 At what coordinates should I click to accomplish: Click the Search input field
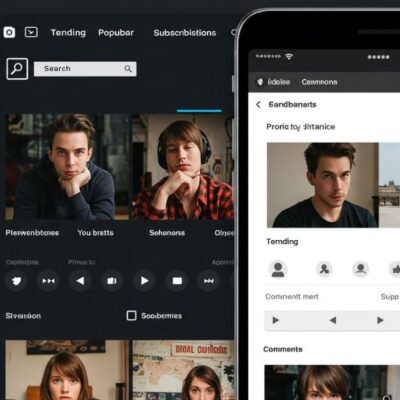click(x=85, y=69)
